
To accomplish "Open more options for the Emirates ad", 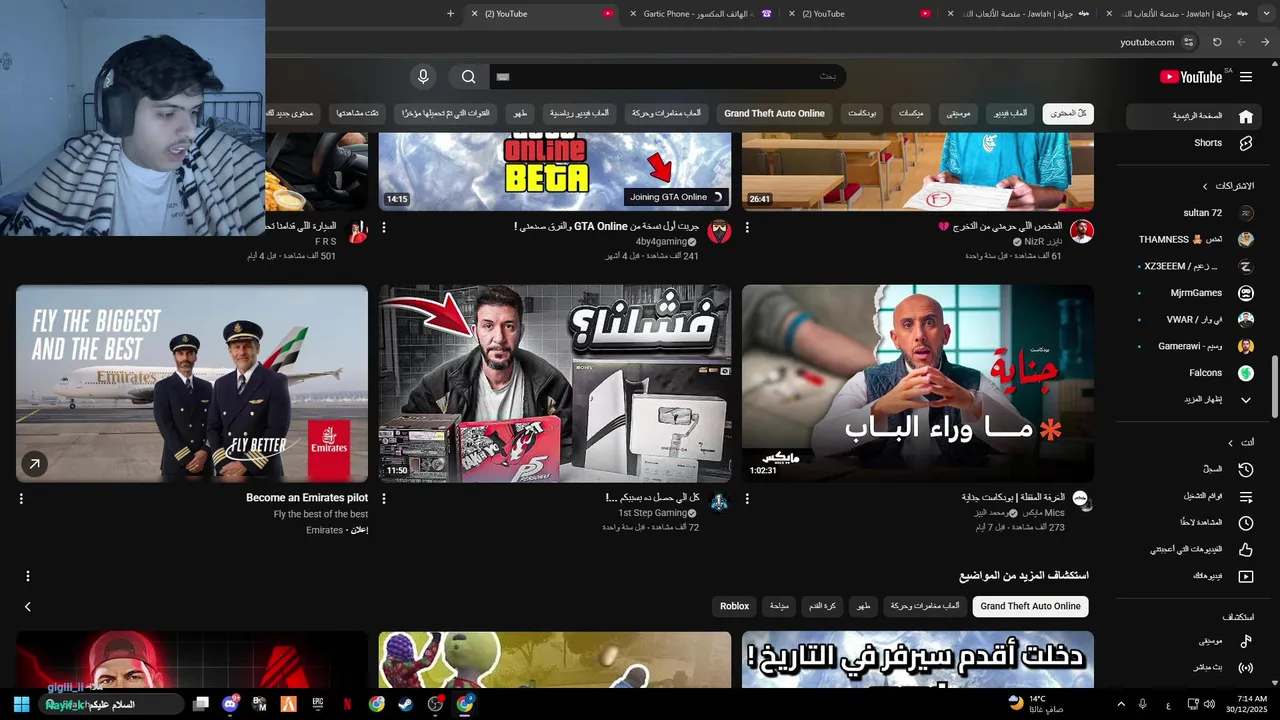I will click(x=21, y=498).
